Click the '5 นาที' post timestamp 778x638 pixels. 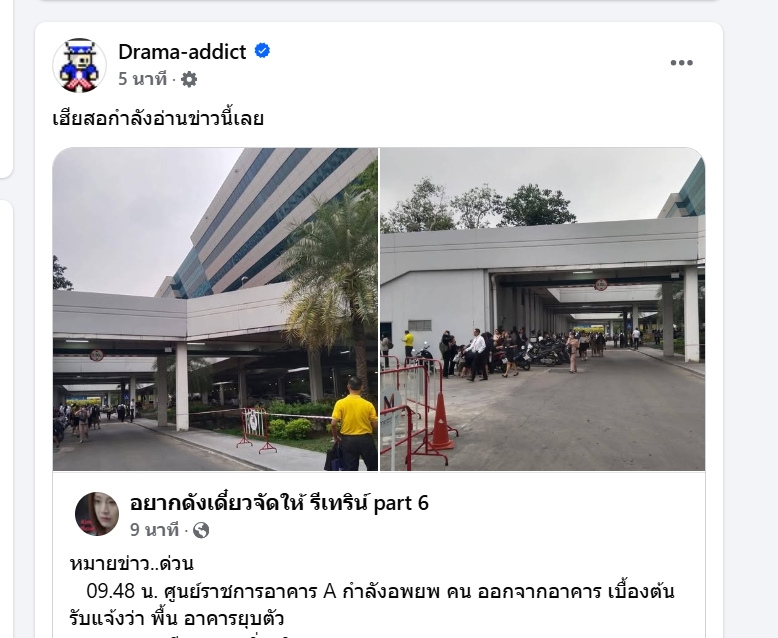pyautogui.click(x=142, y=79)
